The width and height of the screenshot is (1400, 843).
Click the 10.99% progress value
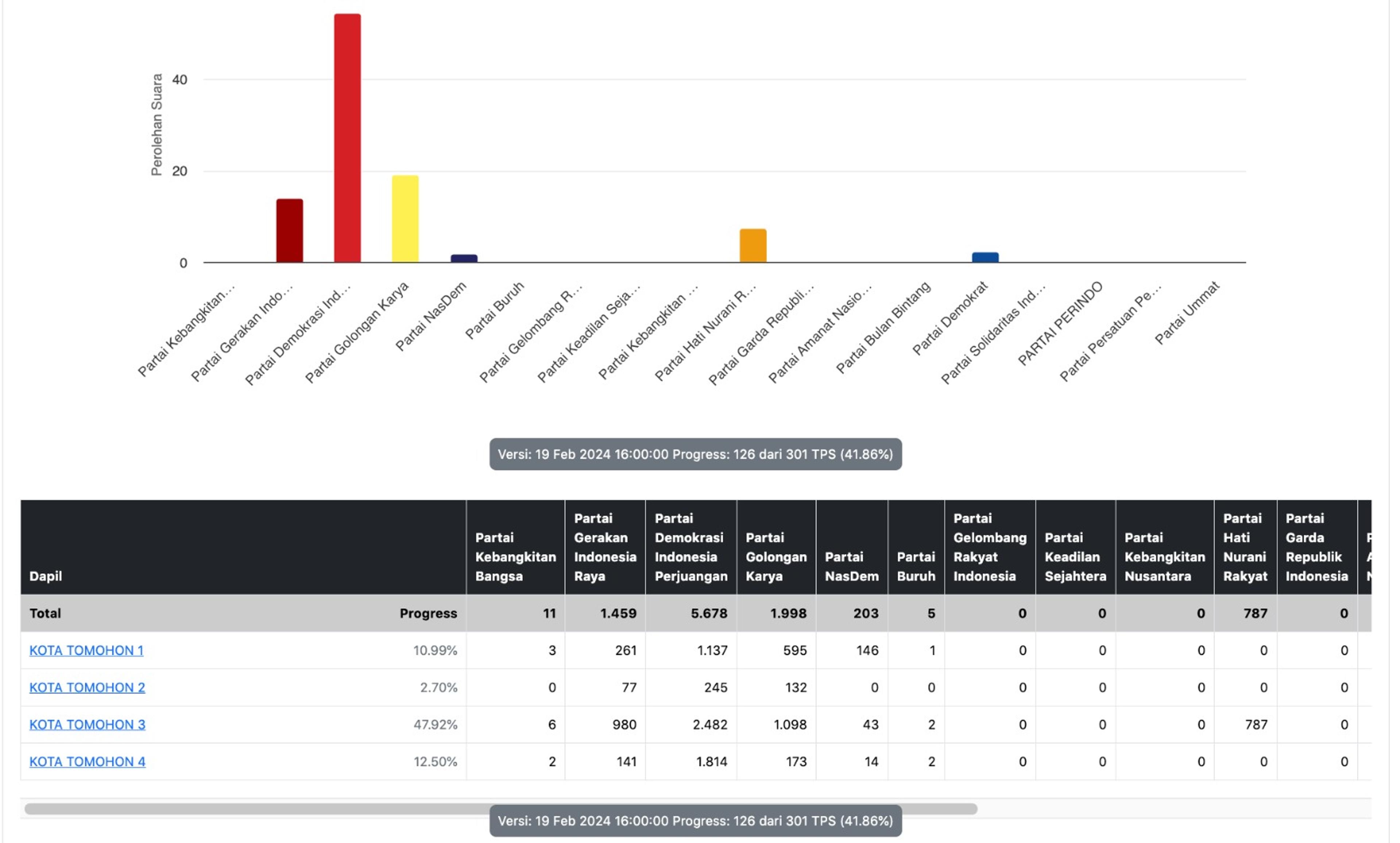click(x=435, y=650)
